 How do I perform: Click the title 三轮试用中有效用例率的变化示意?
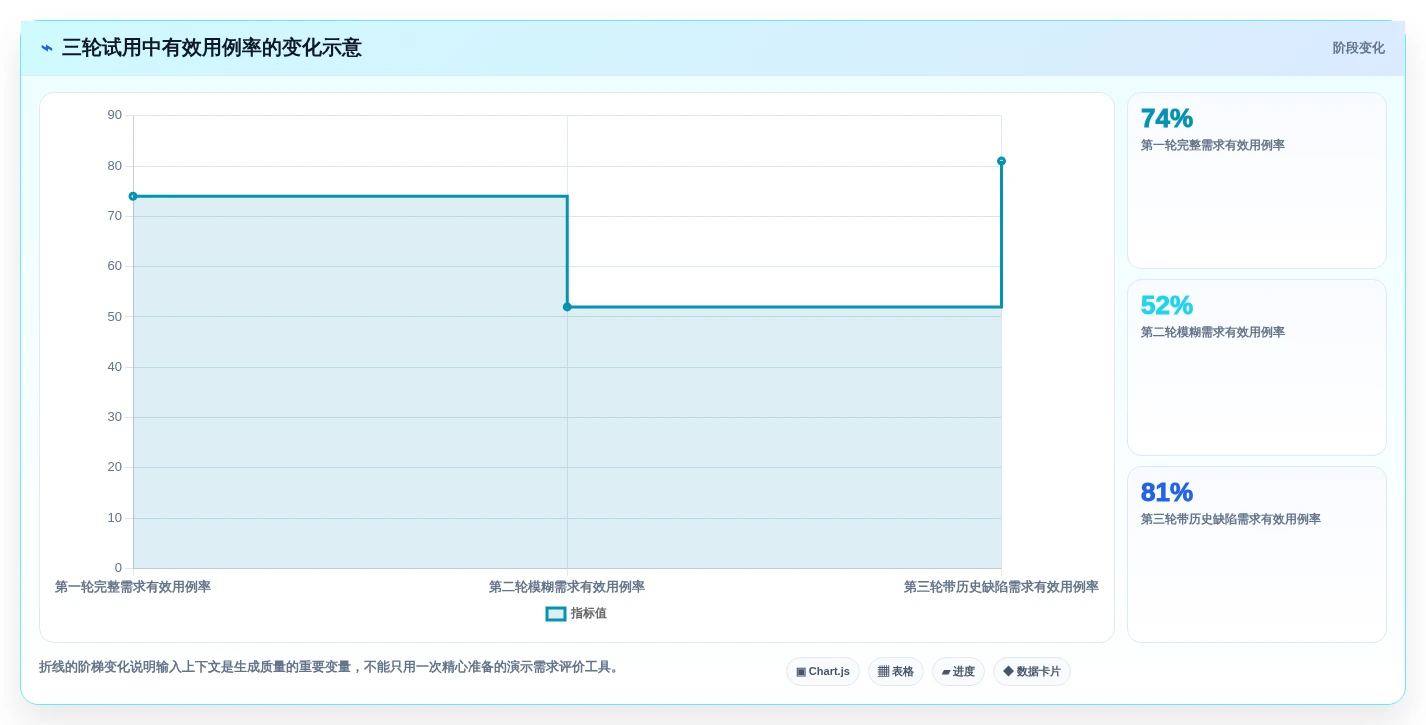[211, 48]
